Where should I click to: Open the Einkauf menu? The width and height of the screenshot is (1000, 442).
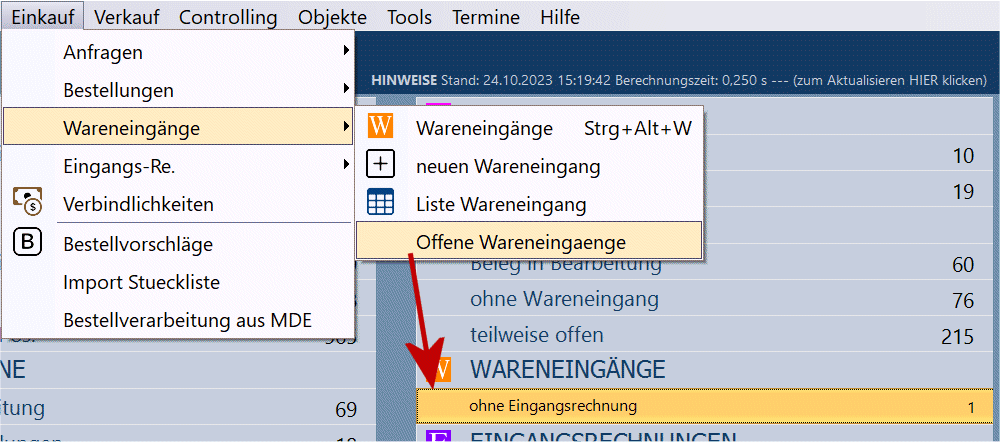[x=43, y=17]
